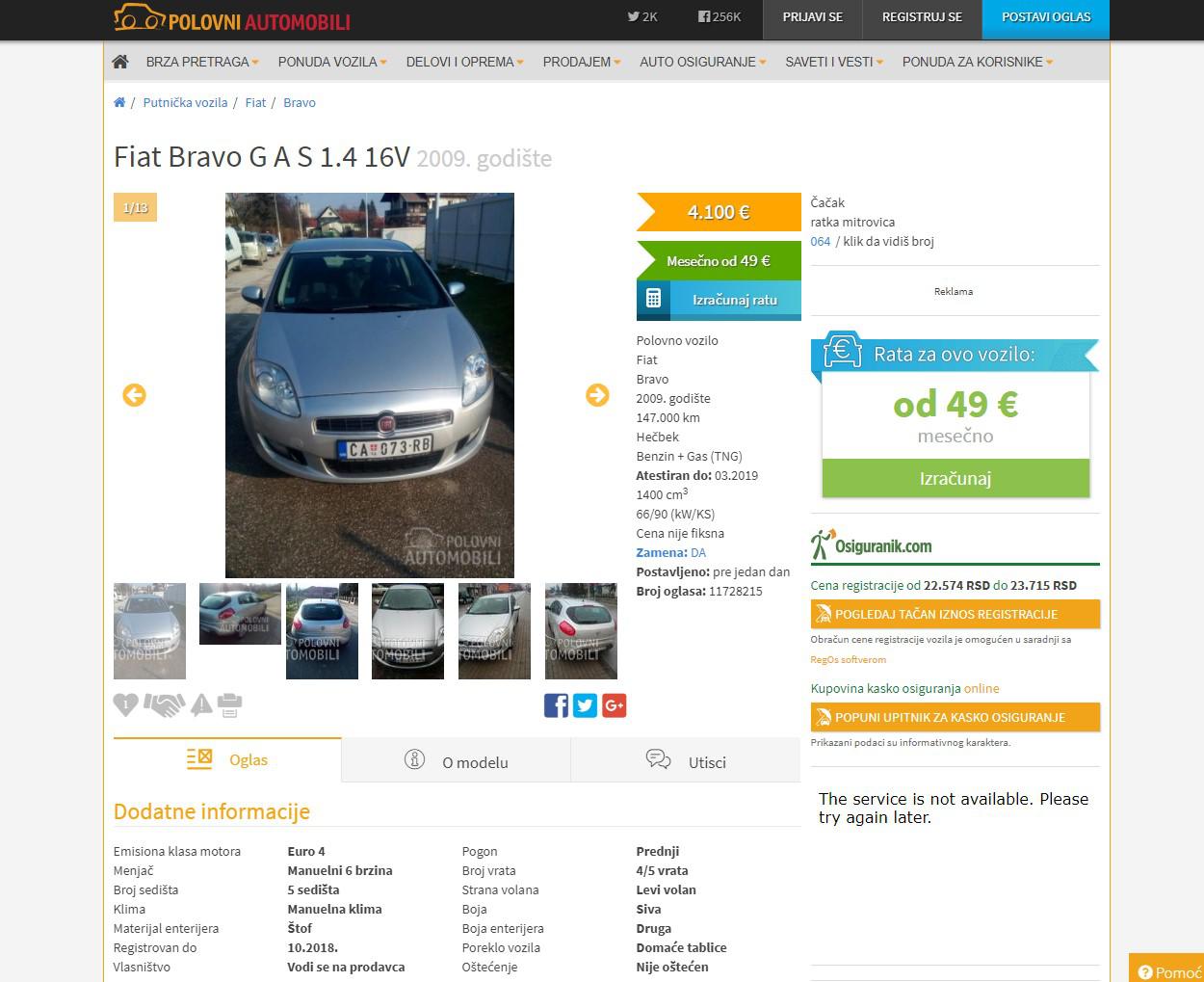Image resolution: width=1204 pixels, height=982 pixels.
Task: Click the listing title Fiat Bravo G A S 1.4 16V
Action: click(x=262, y=156)
